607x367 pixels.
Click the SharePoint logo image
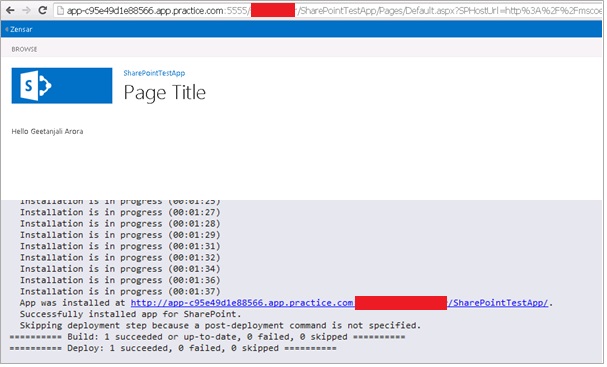point(62,86)
